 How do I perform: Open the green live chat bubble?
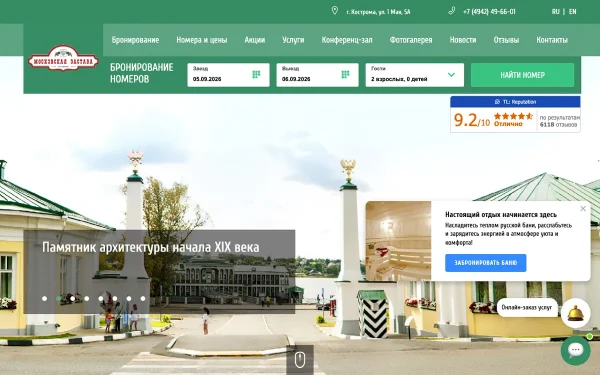pos(576,350)
